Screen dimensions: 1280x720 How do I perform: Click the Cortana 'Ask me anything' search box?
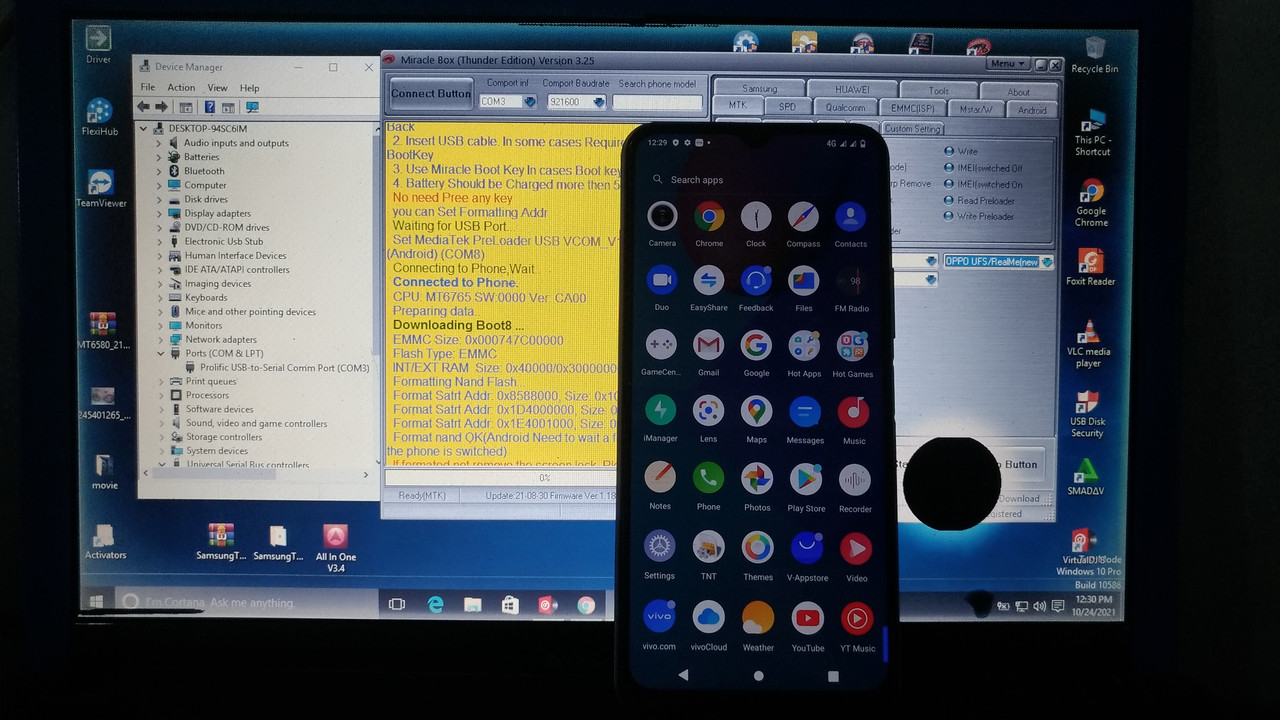coord(250,603)
